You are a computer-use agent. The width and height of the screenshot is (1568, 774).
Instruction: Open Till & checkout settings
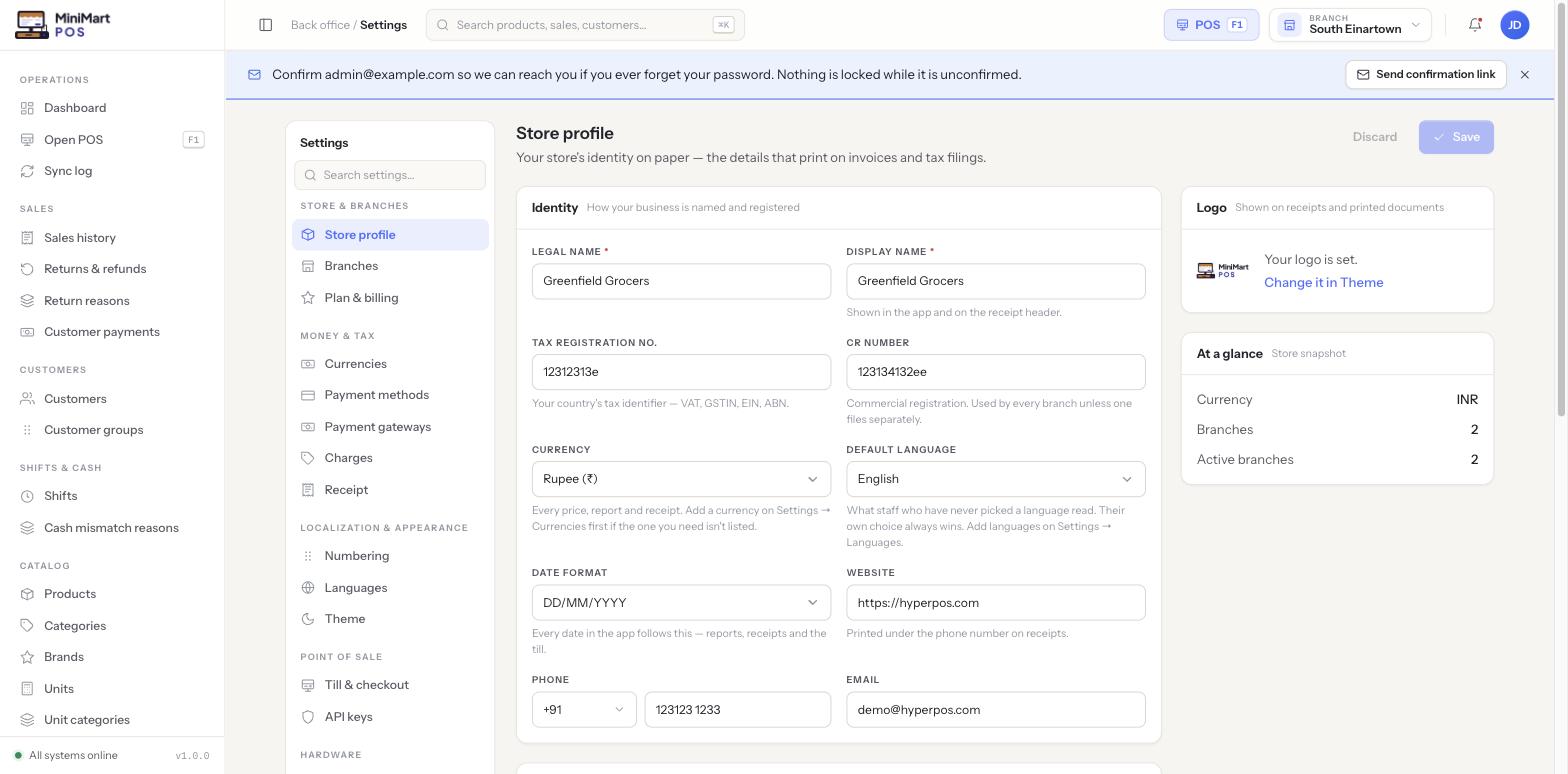tap(390, 685)
